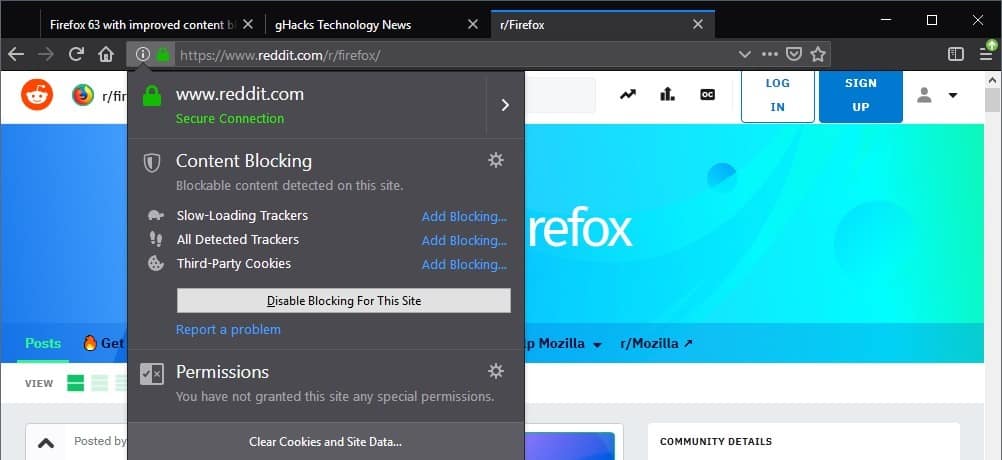Click the Slow-Loading Trackers label
The width and height of the screenshot is (1002, 460).
coord(242,216)
